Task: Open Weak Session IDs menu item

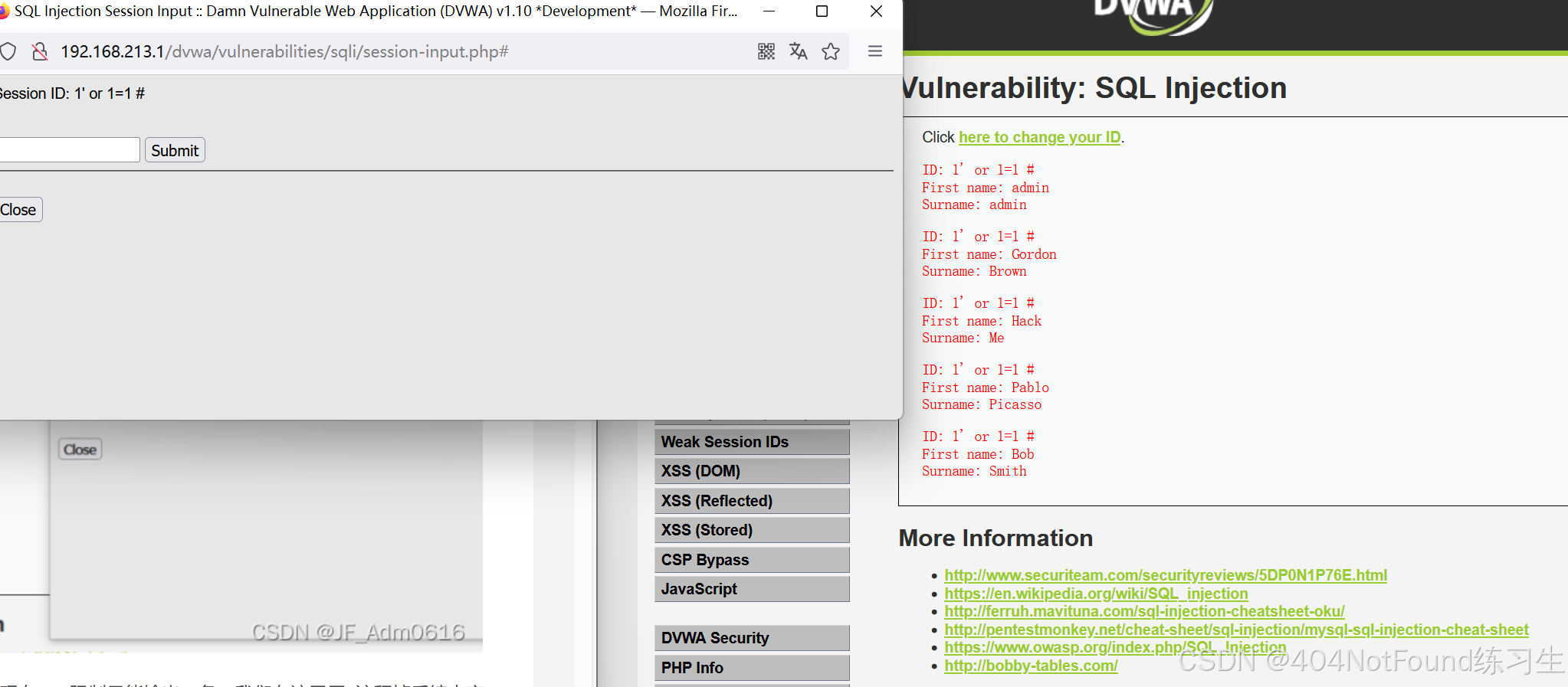Action: coord(752,442)
